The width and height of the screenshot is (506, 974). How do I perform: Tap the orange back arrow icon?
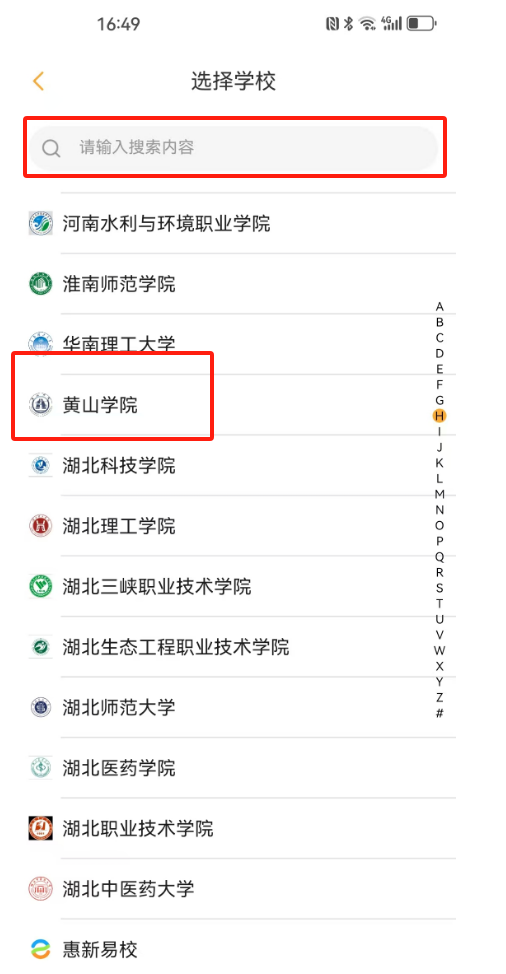(x=38, y=81)
